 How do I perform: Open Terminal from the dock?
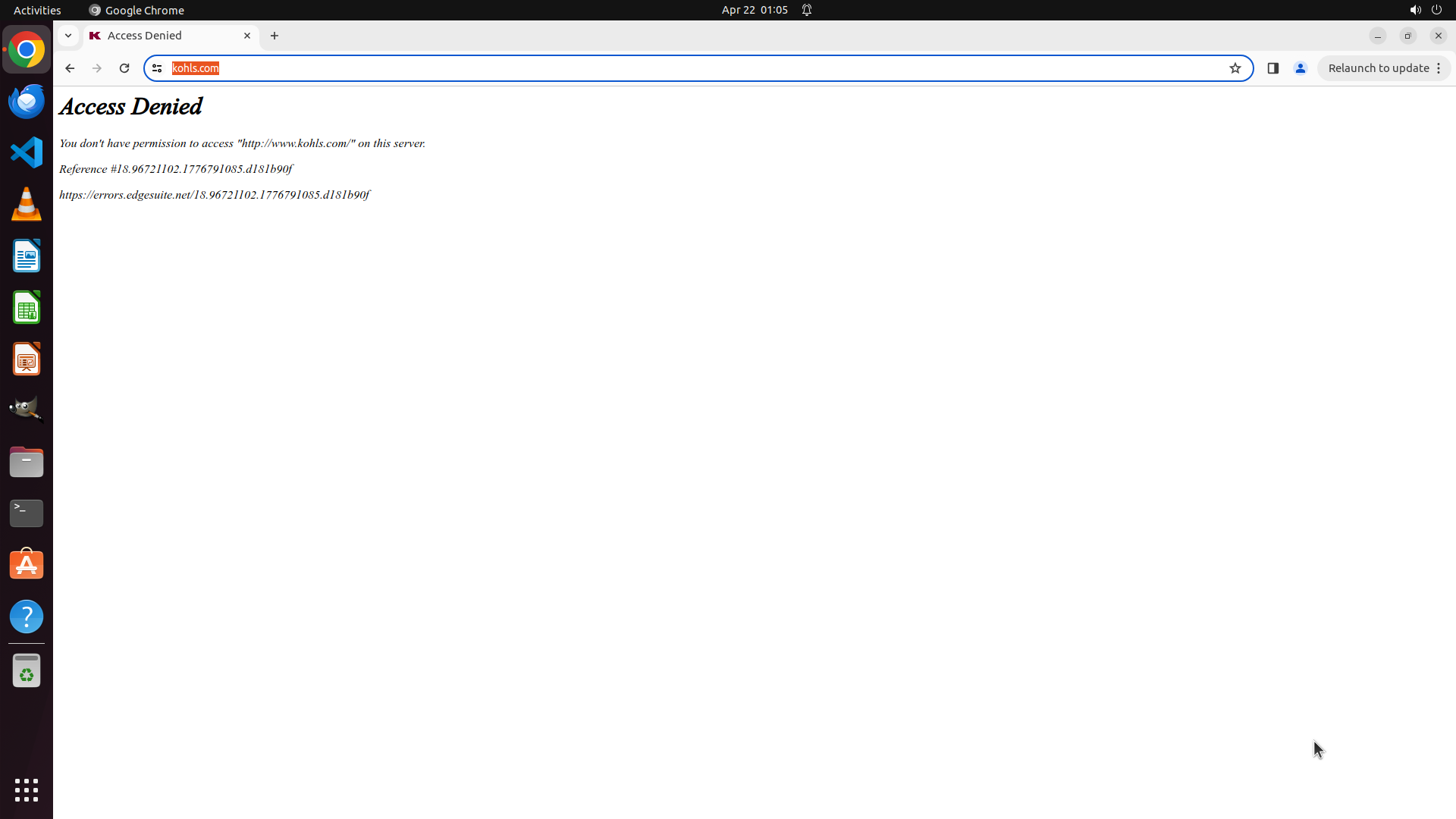[x=27, y=513]
